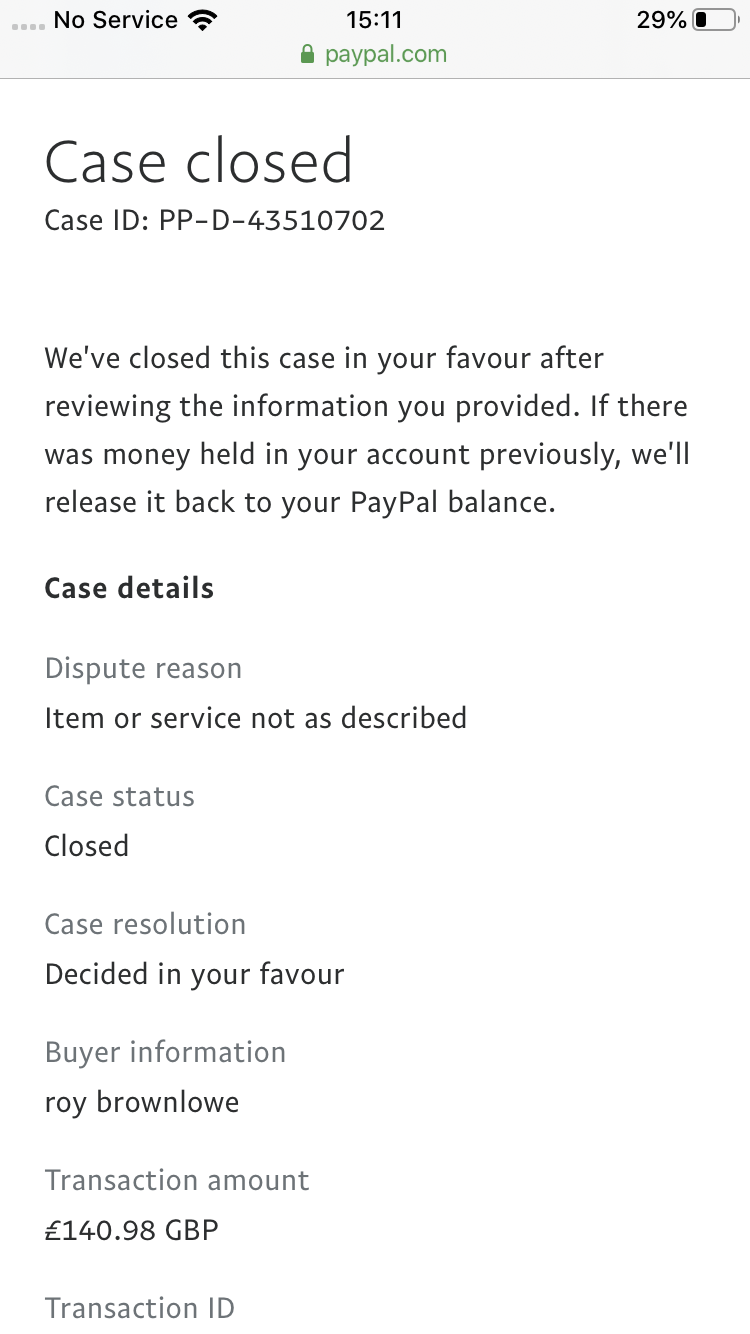750x1334 pixels.
Task: Tap the Transaction ID label
Action: (x=140, y=1308)
